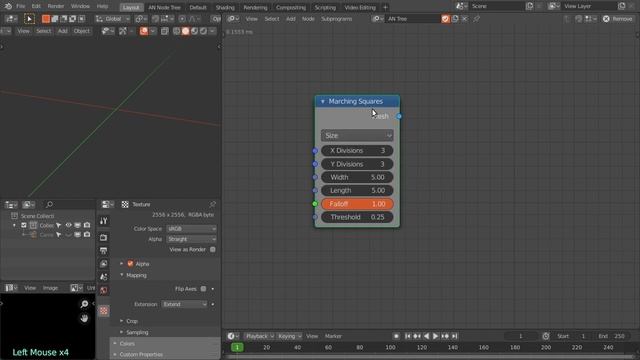This screenshot has width=640, height=360.
Task: Click the pin icon in node editor header
Action: tap(476, 19)
